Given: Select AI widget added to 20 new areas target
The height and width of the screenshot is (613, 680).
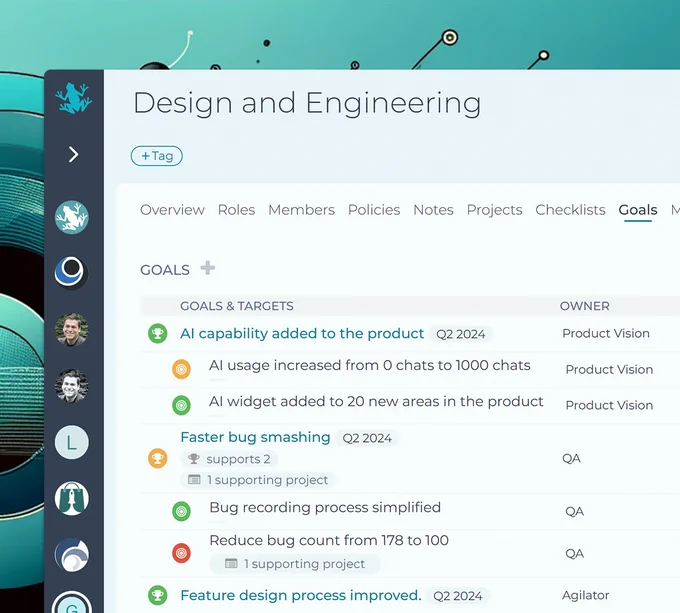Looking at the screenshot, I should point(376,401).
